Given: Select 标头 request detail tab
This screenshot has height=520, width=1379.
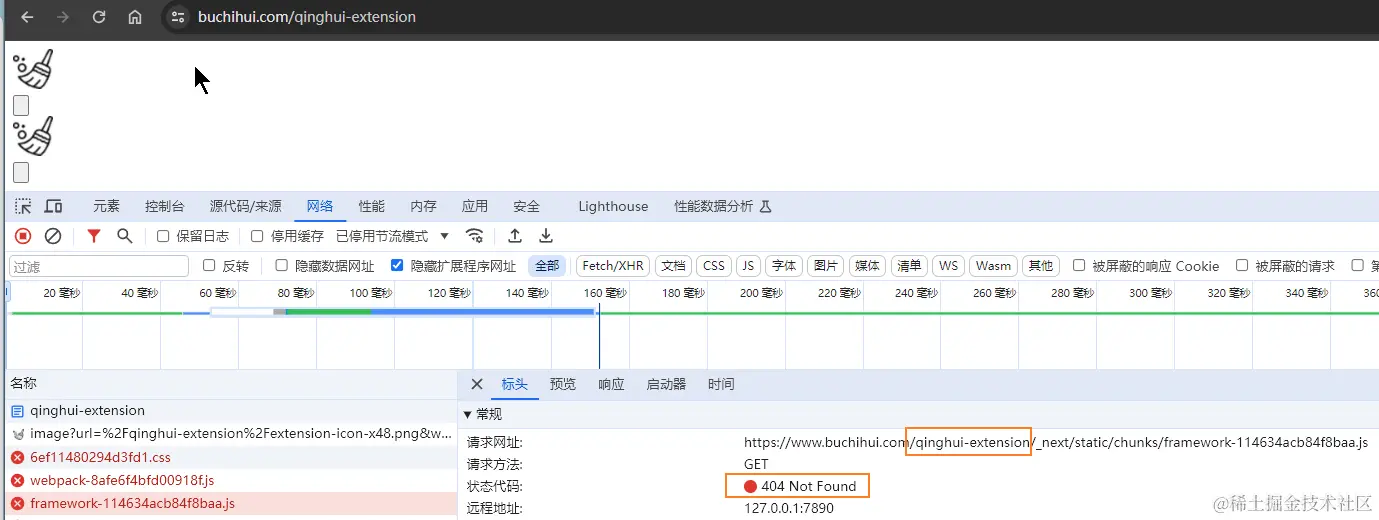Looking at the screenshot, I should pos(515,384).
